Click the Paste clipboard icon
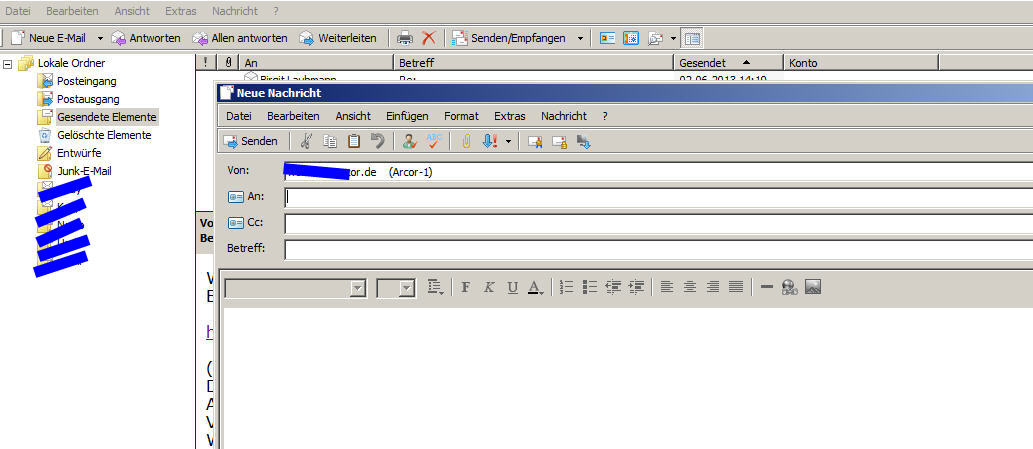The image size is (1033, 449). (354, 142)
